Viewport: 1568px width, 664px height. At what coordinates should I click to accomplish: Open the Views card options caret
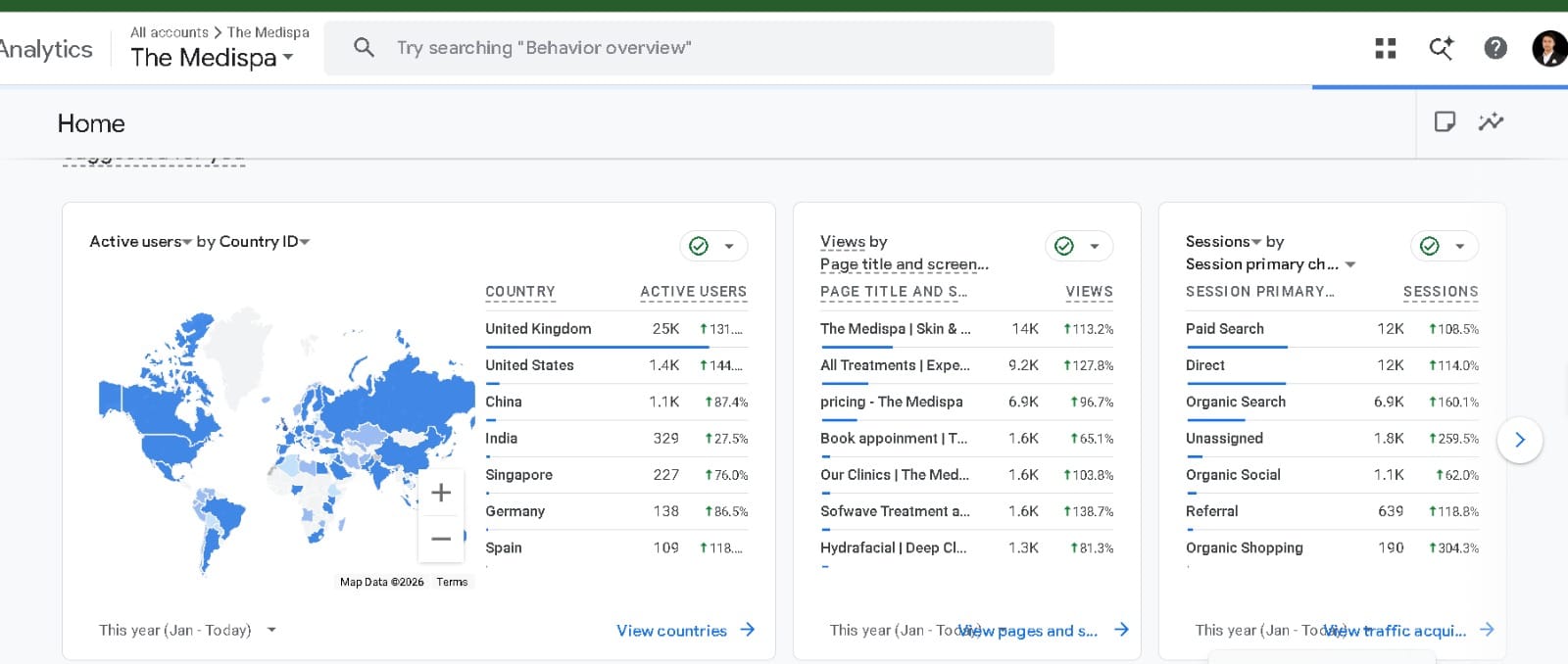coord(1095,247)
